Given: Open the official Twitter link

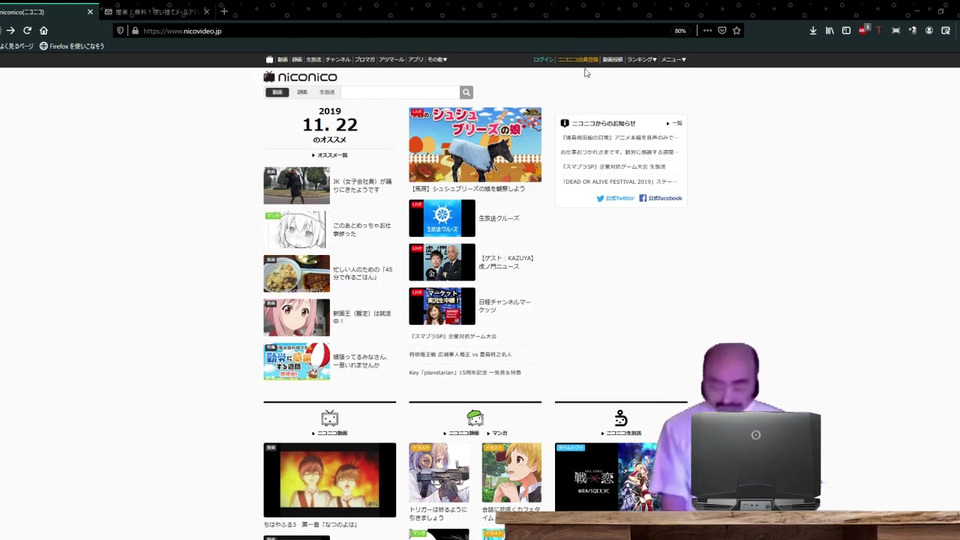Looking at the screenshot, I should 615,198.
